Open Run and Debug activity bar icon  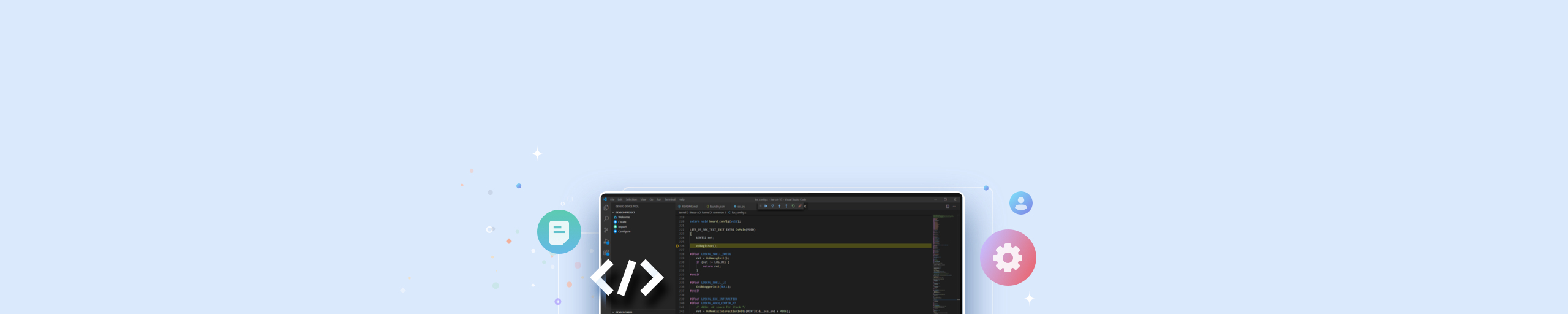tap(606, 242)
